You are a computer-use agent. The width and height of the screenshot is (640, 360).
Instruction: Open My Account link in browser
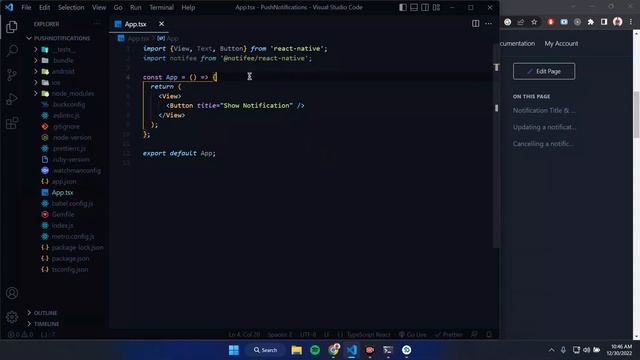[x=561, y=43]
